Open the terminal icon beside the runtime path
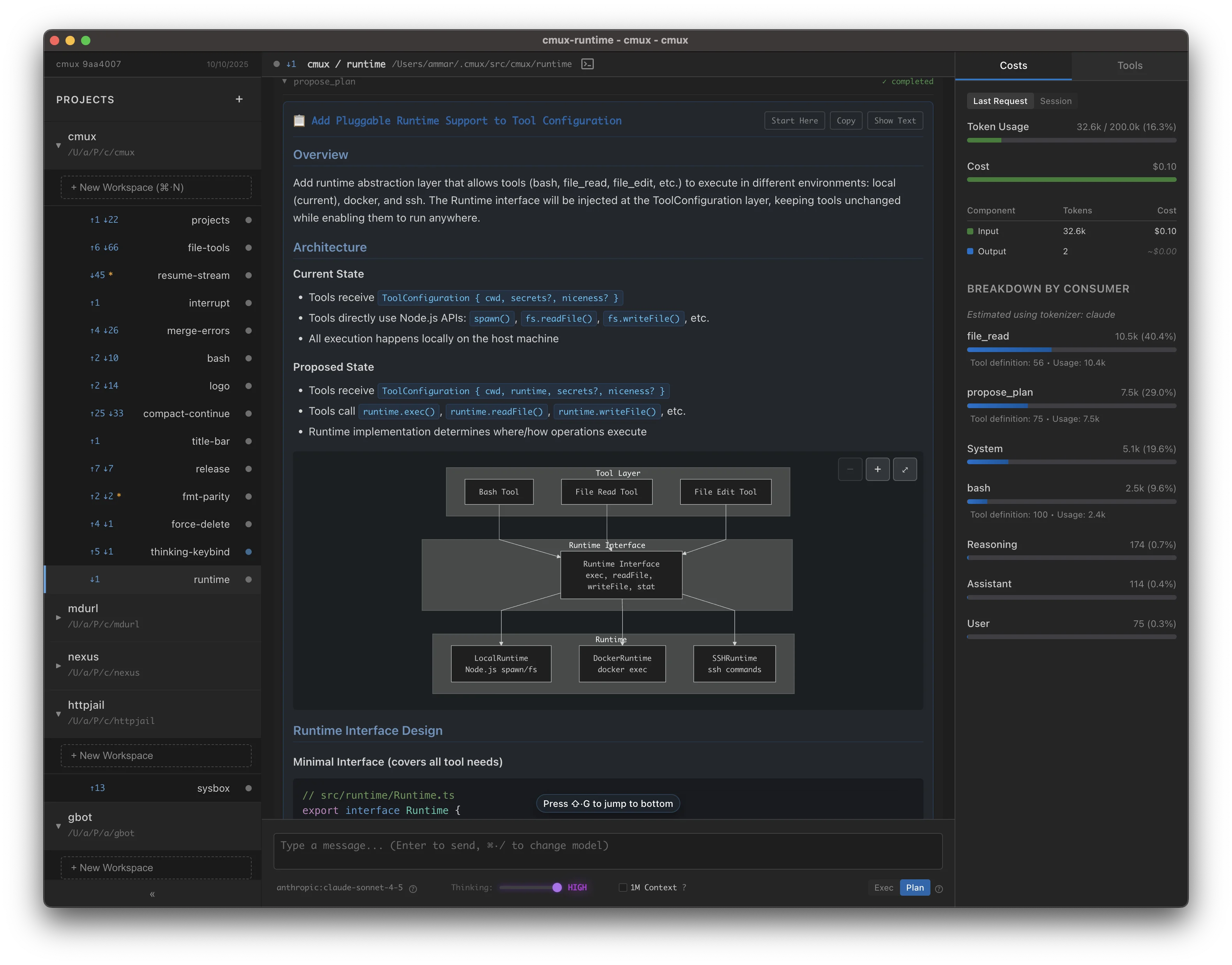 click(587, 64)
